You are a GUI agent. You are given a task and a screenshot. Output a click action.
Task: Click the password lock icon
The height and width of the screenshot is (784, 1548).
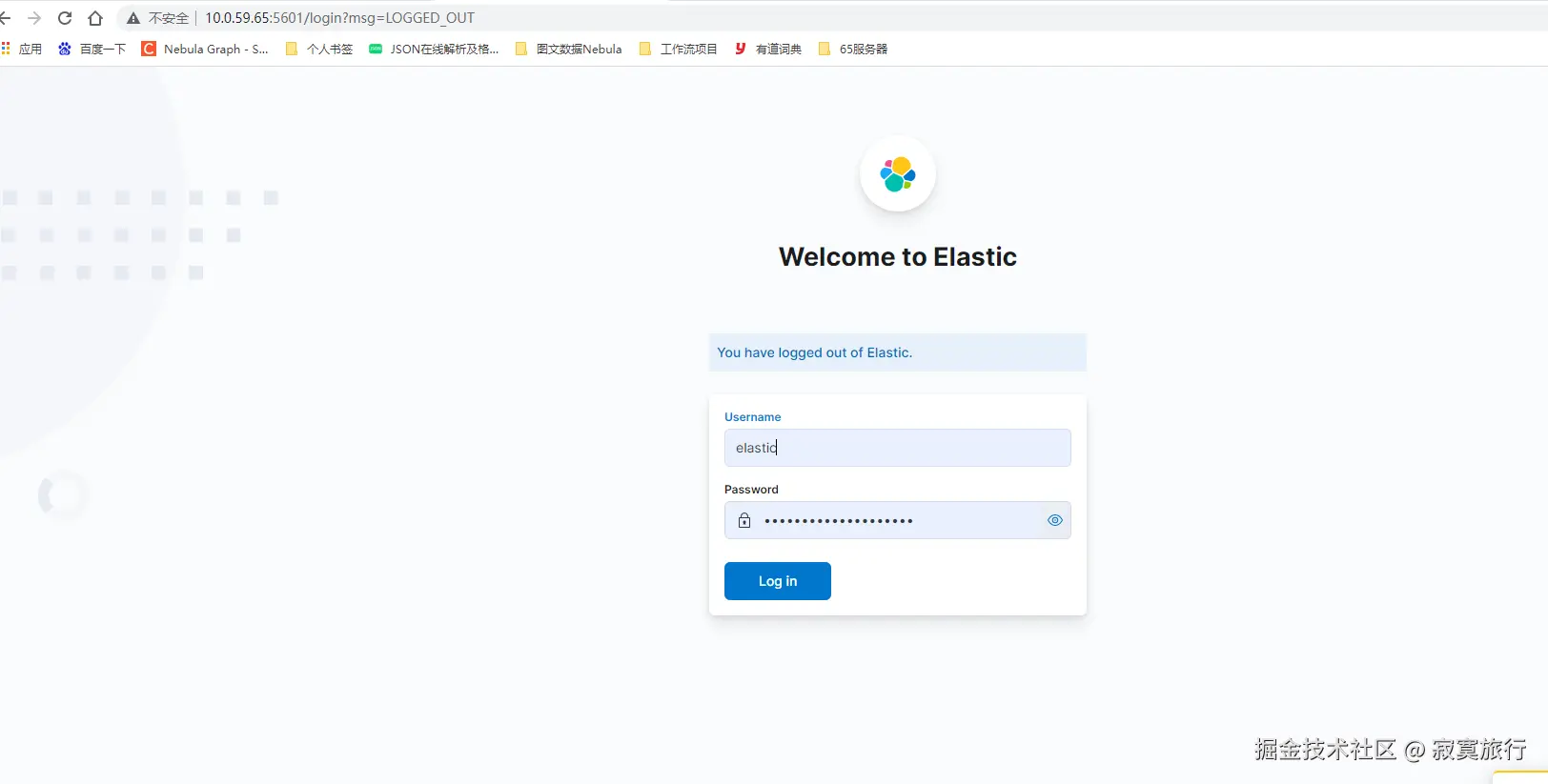(x=744, y=520)
